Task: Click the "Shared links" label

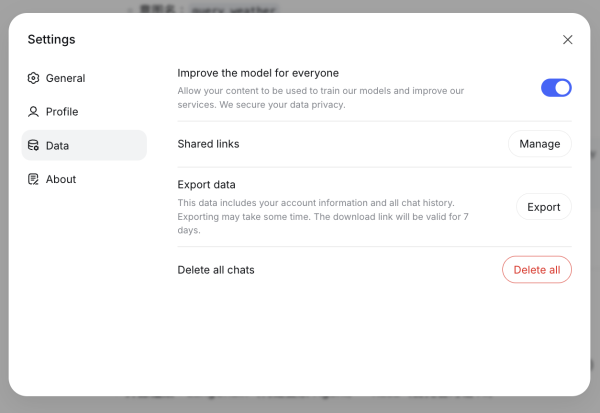Action: point(208,144)
